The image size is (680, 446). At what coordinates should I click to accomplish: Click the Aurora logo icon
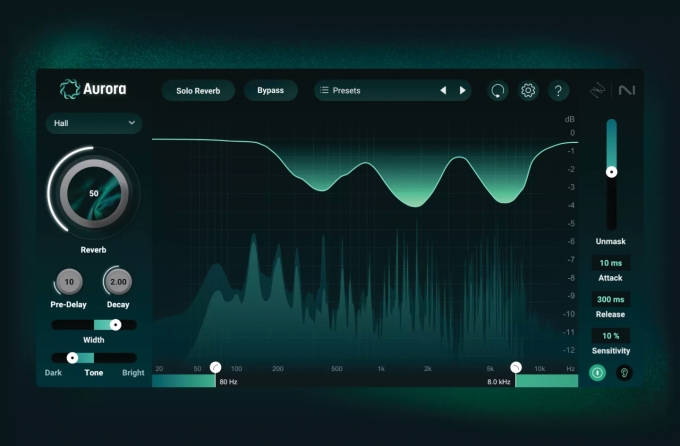pos(69,89)
